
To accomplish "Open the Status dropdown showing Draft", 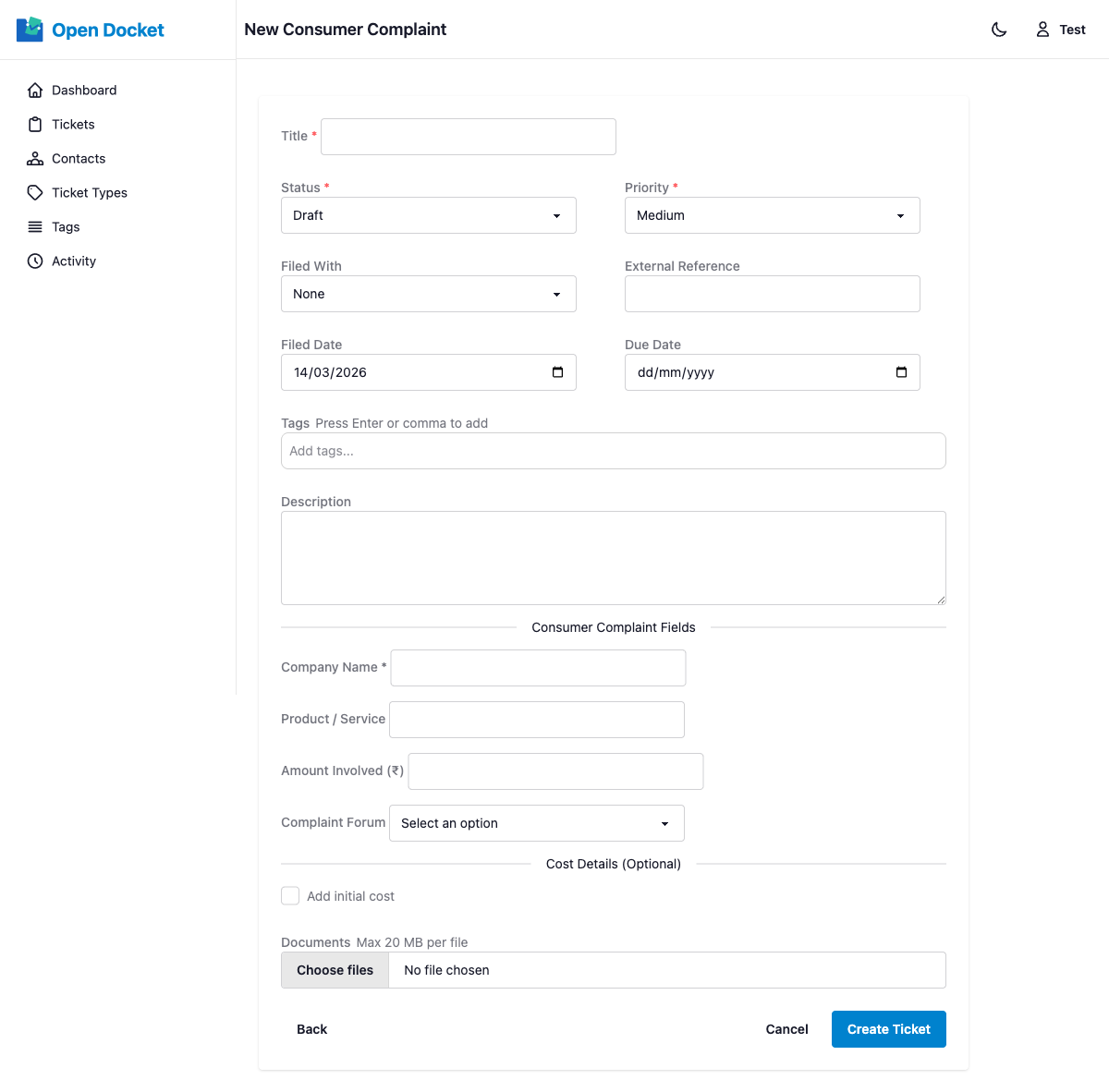I will (428, 214).
